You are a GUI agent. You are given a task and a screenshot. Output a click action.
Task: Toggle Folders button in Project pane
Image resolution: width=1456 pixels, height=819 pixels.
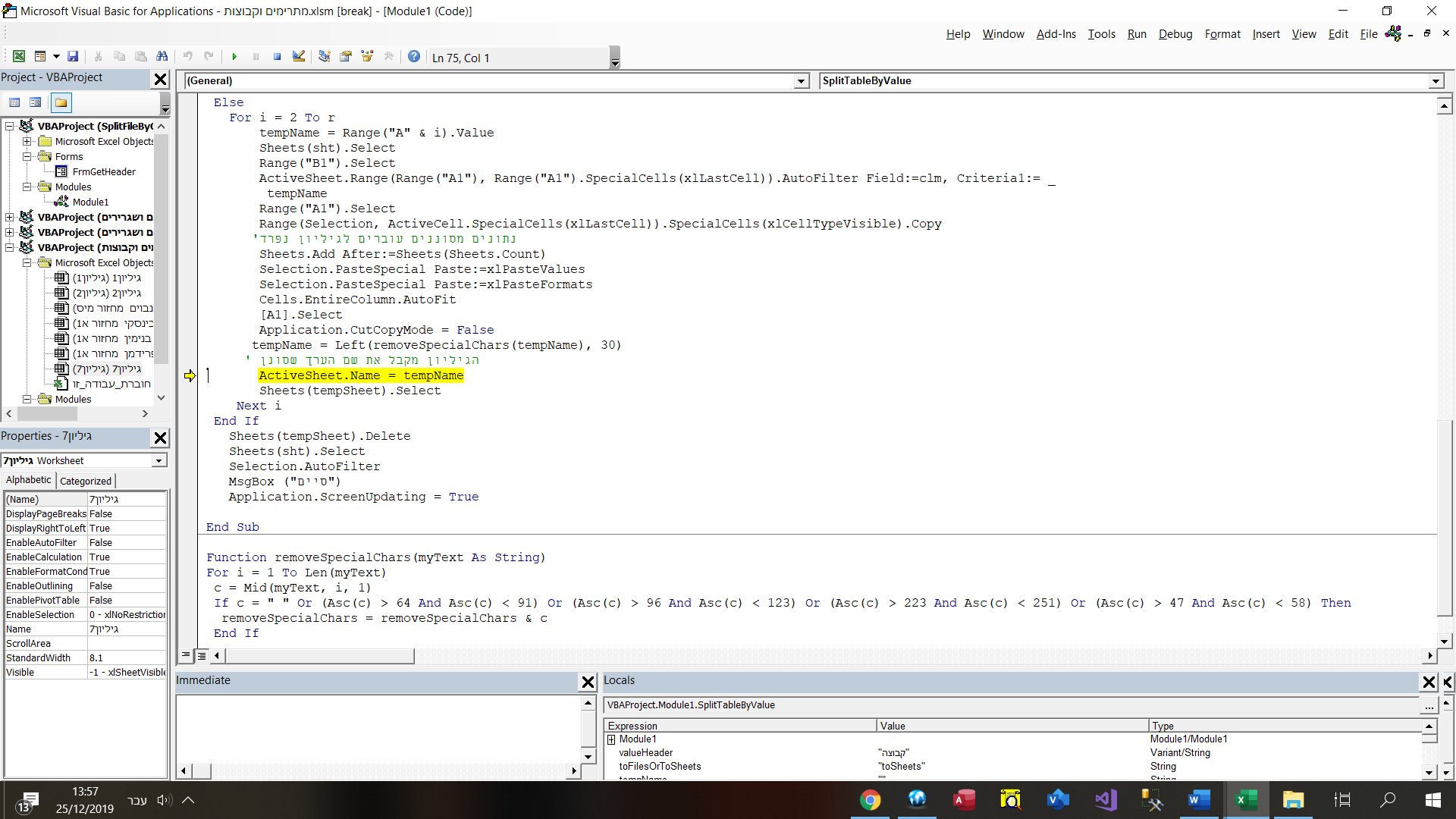(61, 102)
